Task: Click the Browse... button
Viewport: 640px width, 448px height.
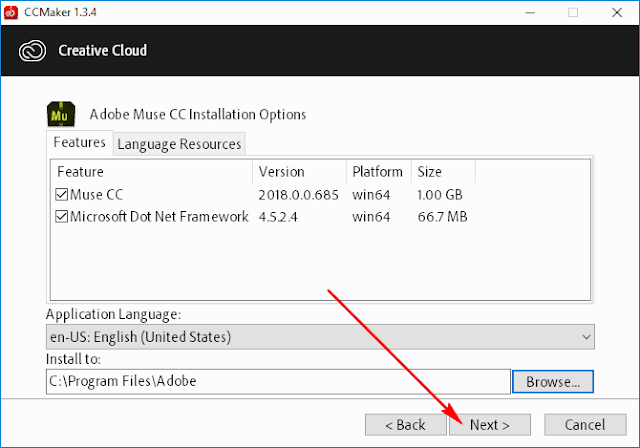Action: [x=553, y=382]
